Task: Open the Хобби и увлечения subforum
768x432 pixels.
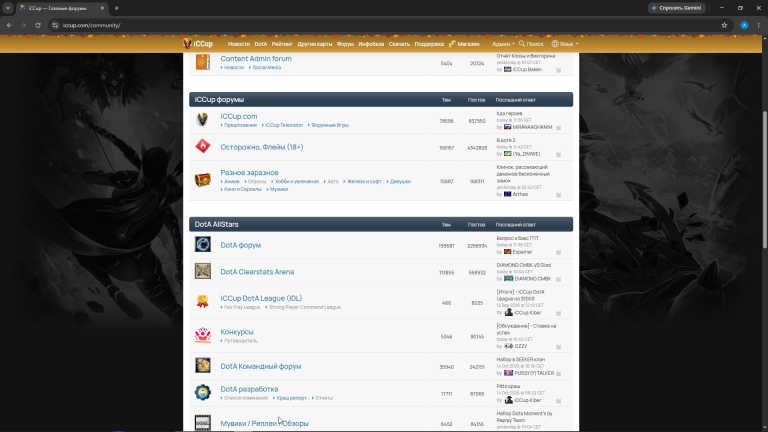Action: 297,182
